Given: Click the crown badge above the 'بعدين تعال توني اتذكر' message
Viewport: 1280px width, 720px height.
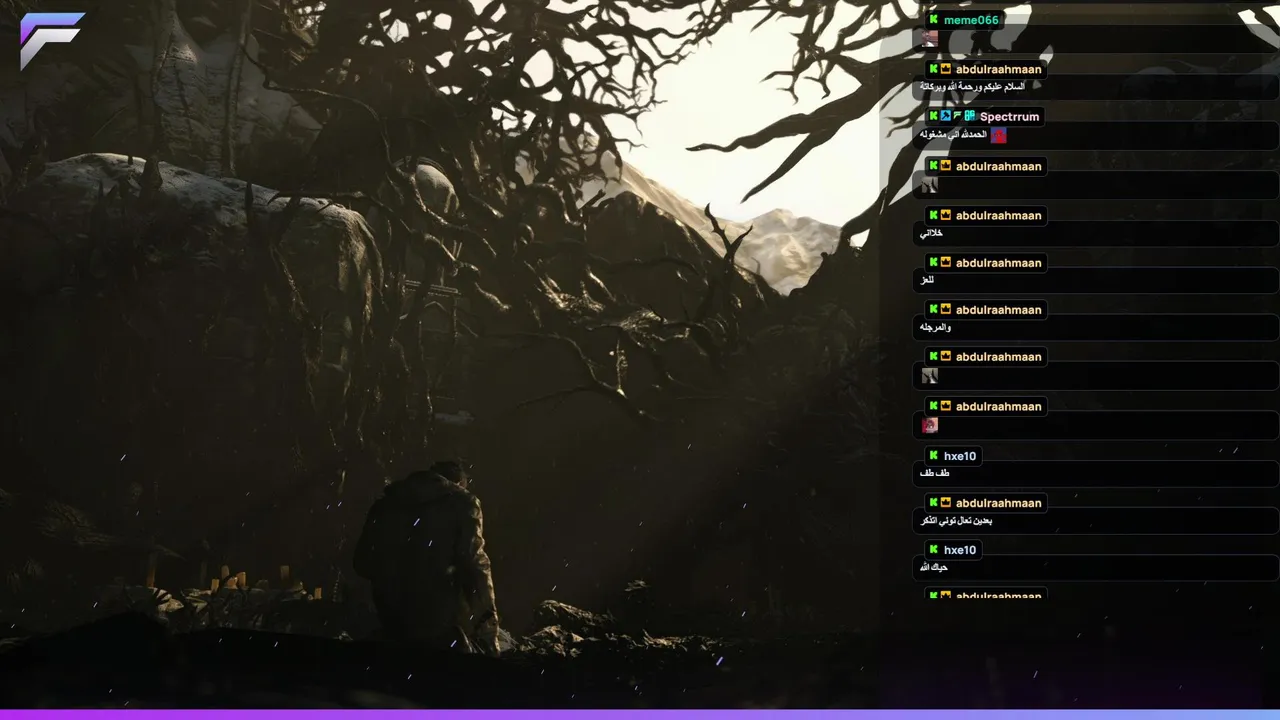Looking at the screenshot, I should coord(945,502).
